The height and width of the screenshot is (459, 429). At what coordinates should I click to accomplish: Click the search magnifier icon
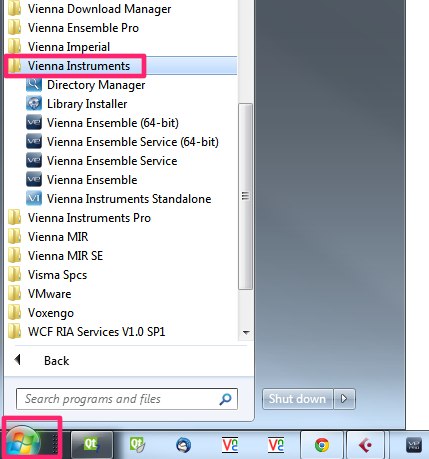(x=225, y=399)
